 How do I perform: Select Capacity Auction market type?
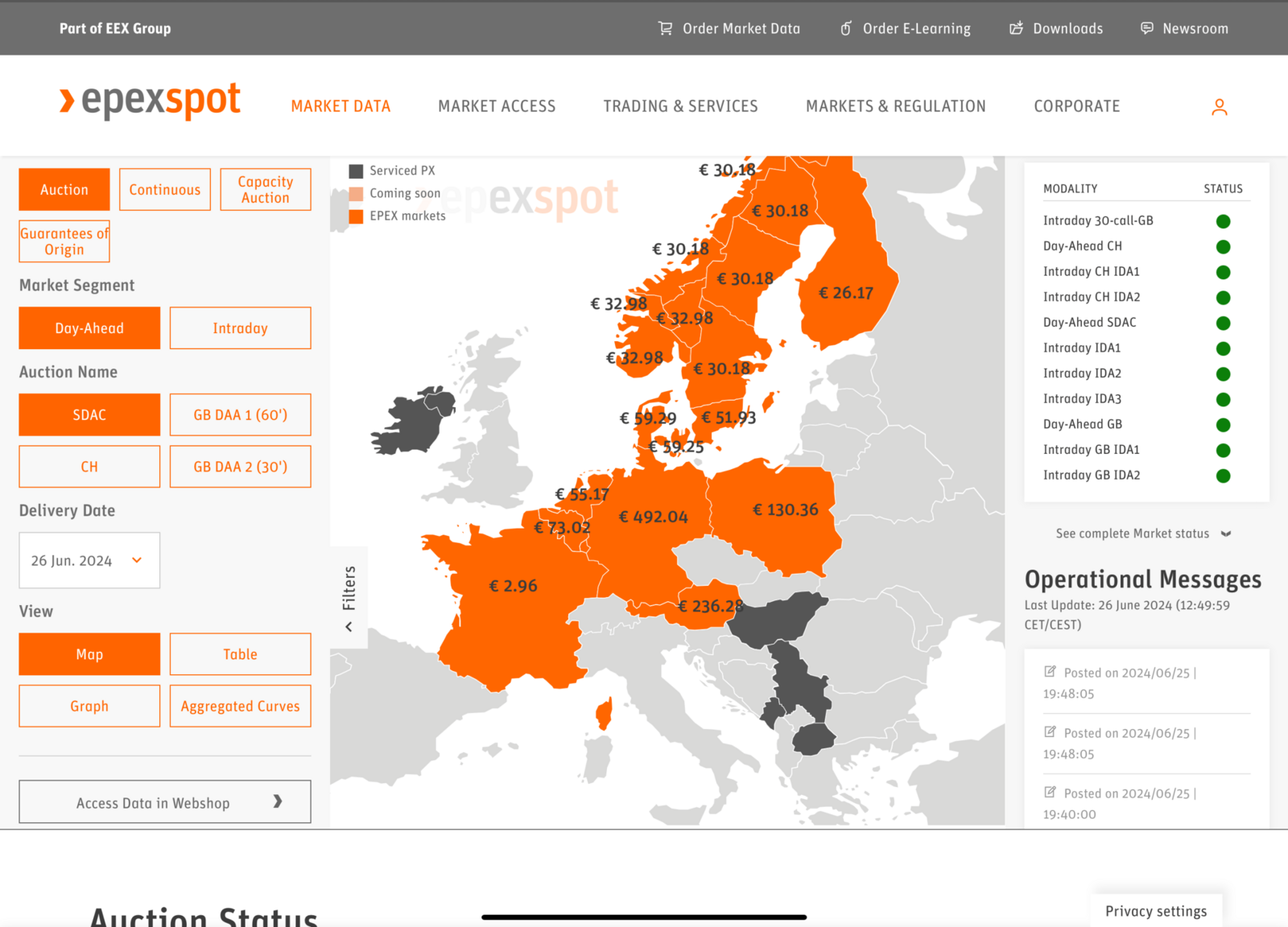tap(266, 190)
